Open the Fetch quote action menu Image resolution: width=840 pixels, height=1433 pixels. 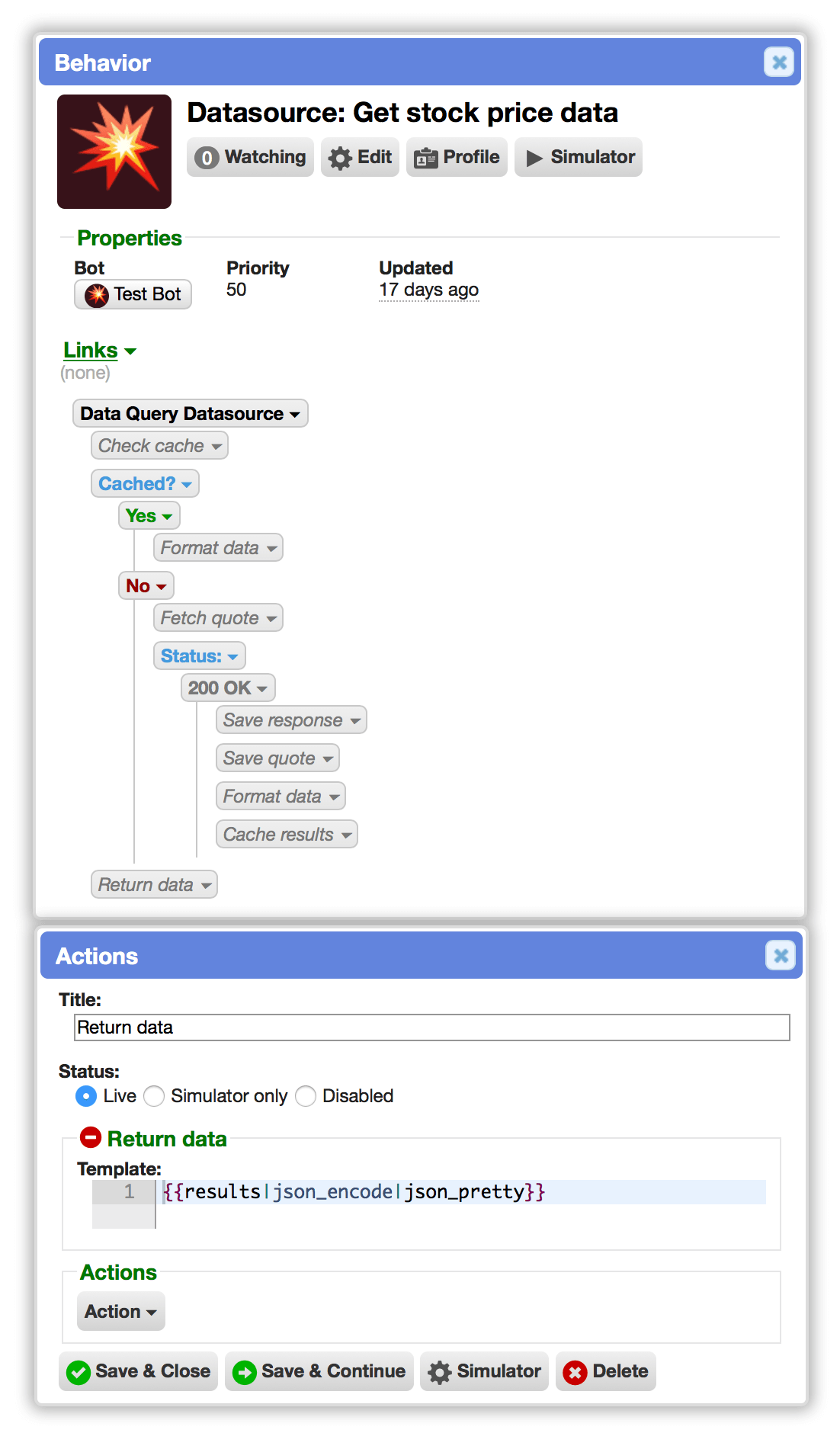coord(218,617)
